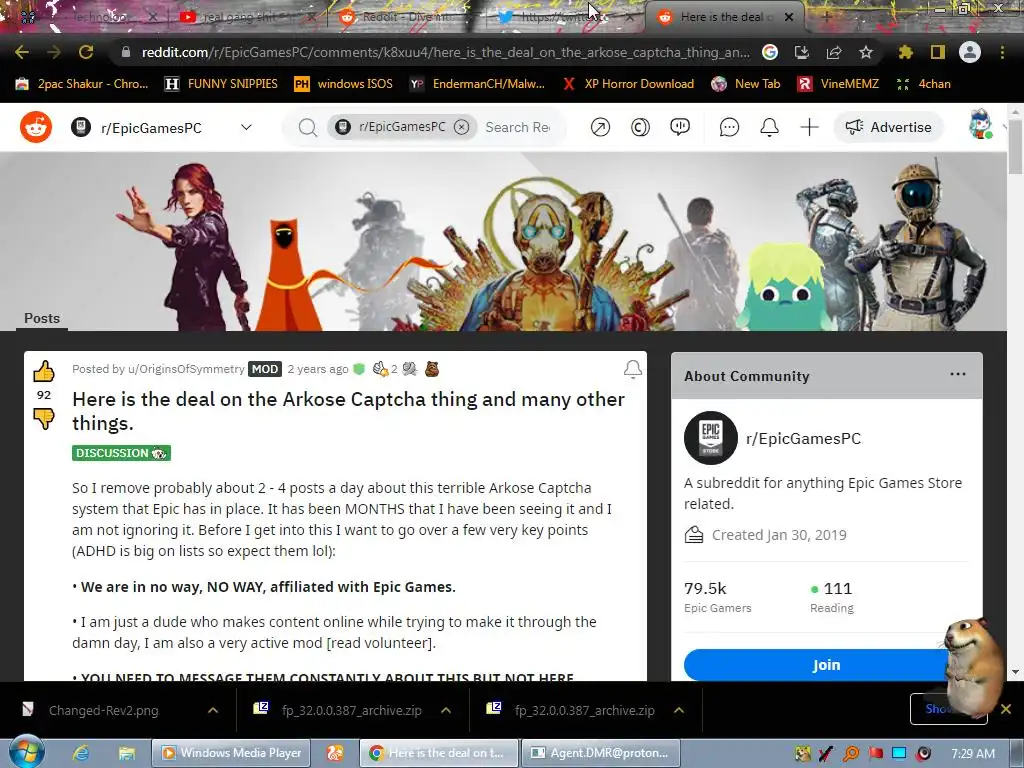Open Reddit notifications bell in header

pyautogui.click(x=769, y=127)
